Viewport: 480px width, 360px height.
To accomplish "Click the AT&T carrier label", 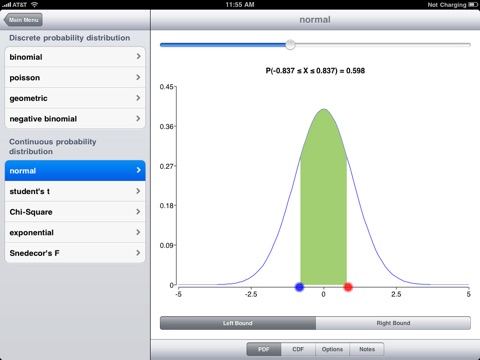I will (x=20, y=5).
